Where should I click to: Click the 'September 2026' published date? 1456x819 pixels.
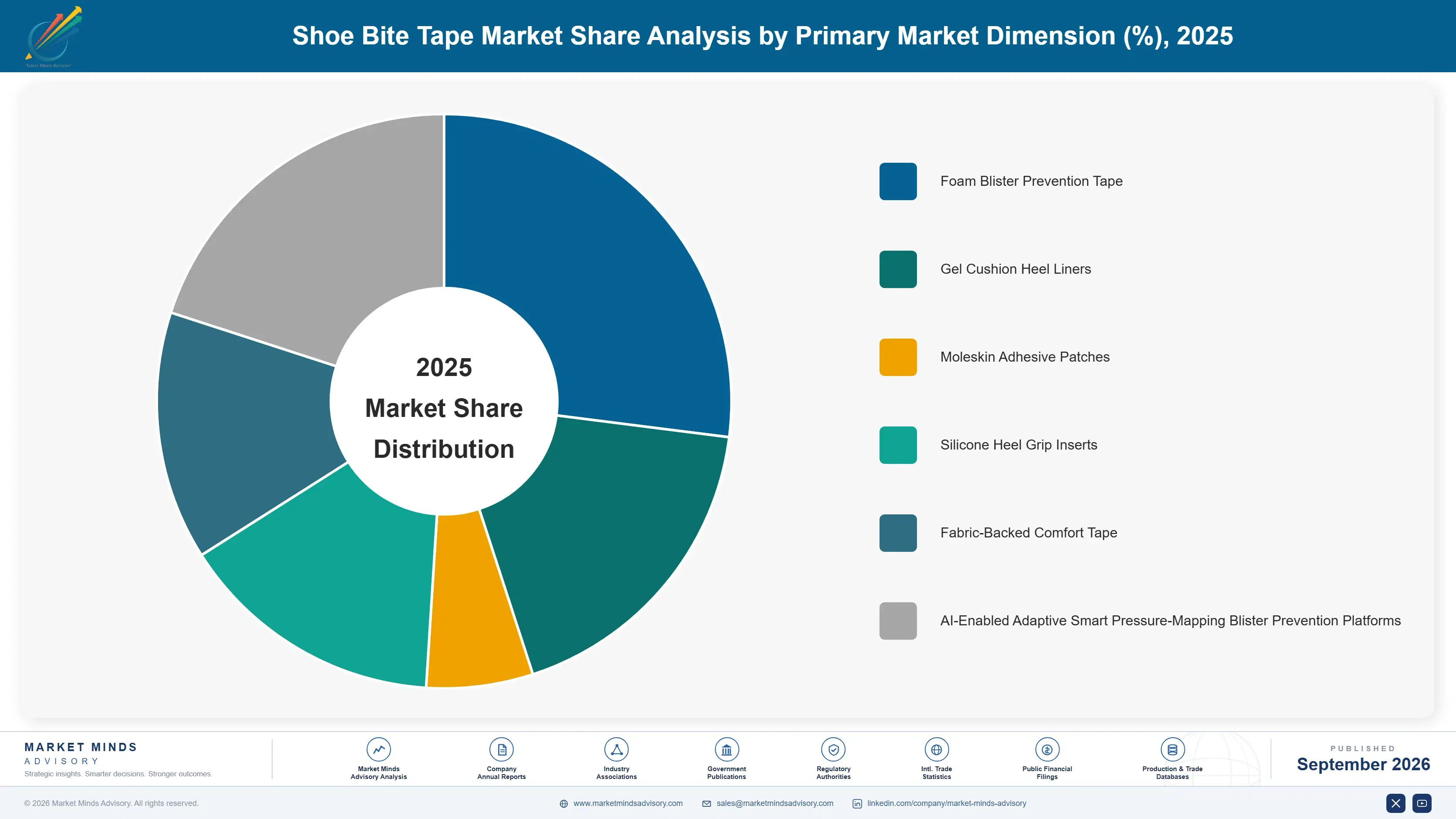pyautogui.click(x=1363, y=764)
